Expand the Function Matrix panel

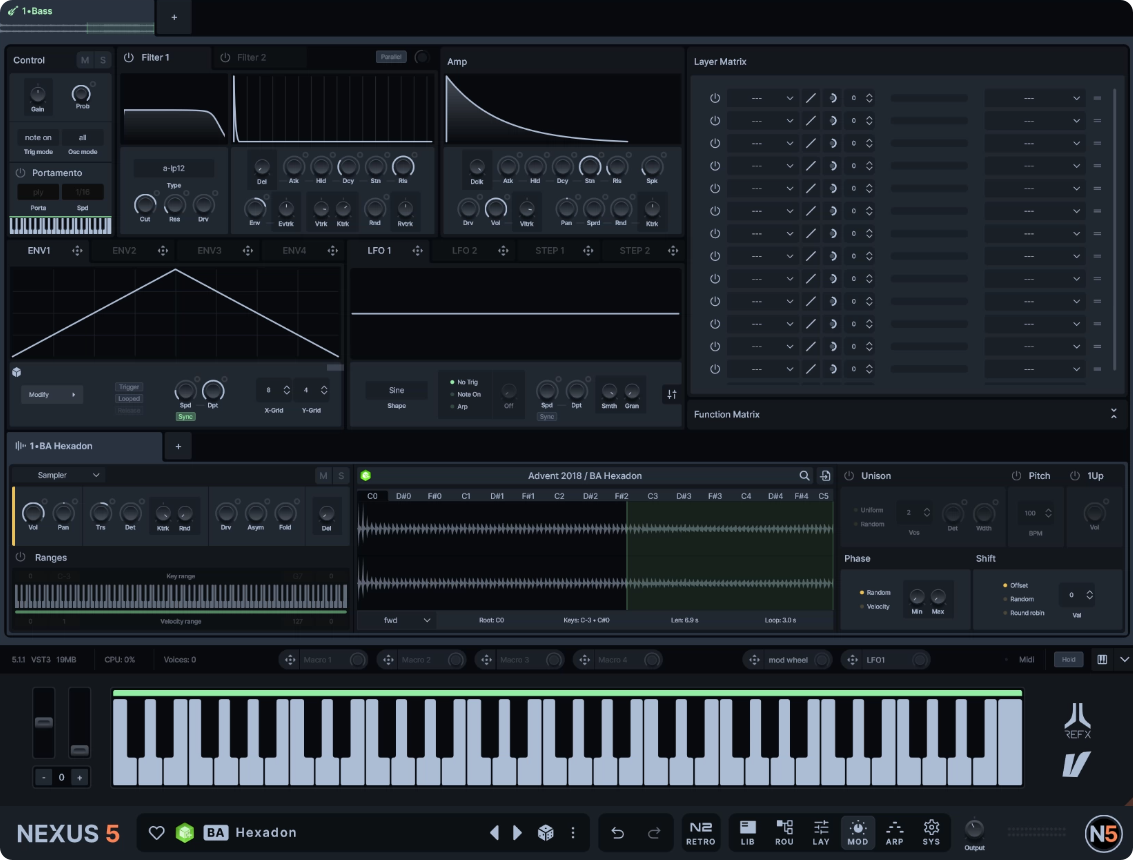pos(1113,414)
